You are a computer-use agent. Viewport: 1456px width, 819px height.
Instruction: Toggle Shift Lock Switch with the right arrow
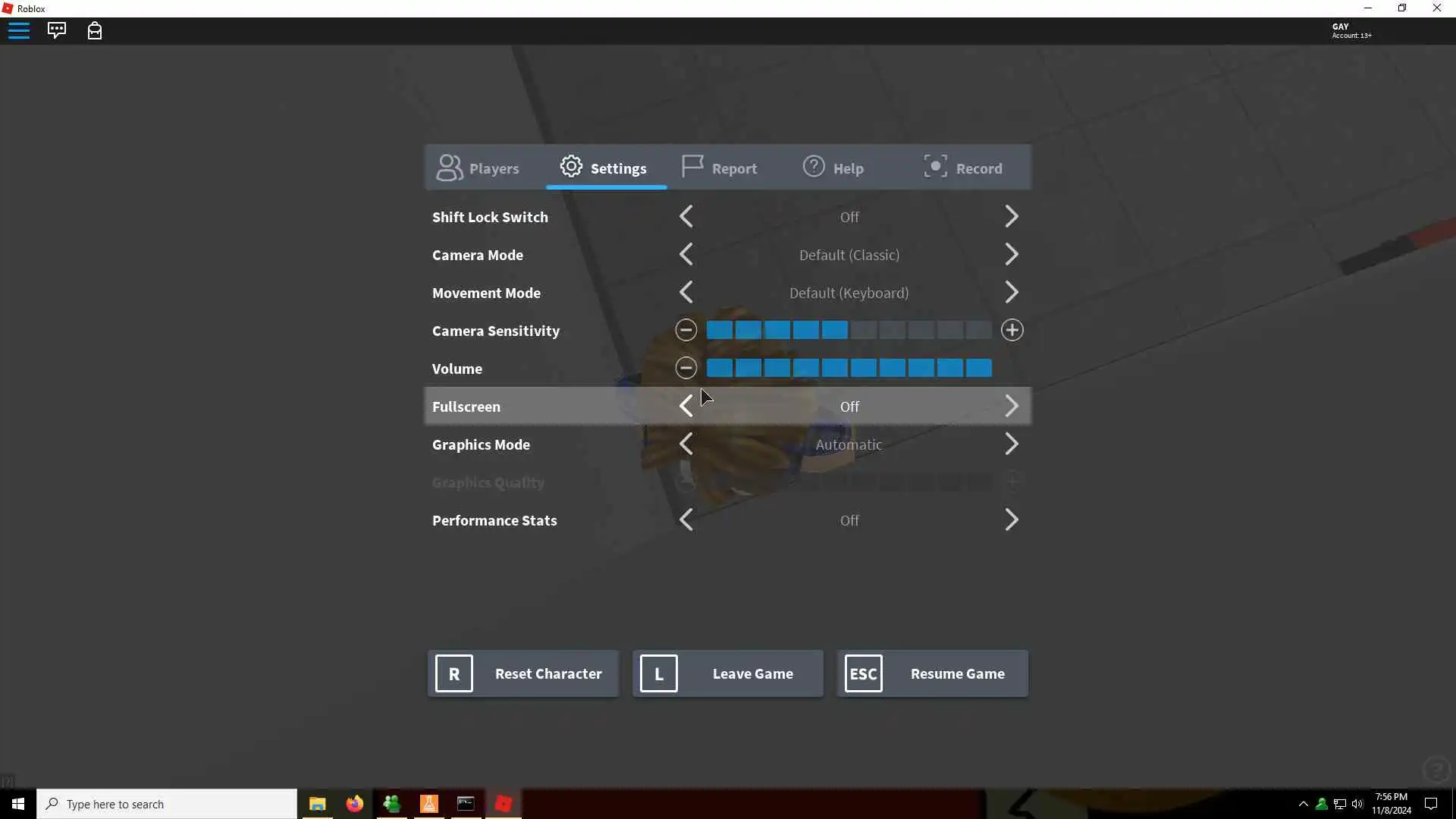tap(1012, 216)
